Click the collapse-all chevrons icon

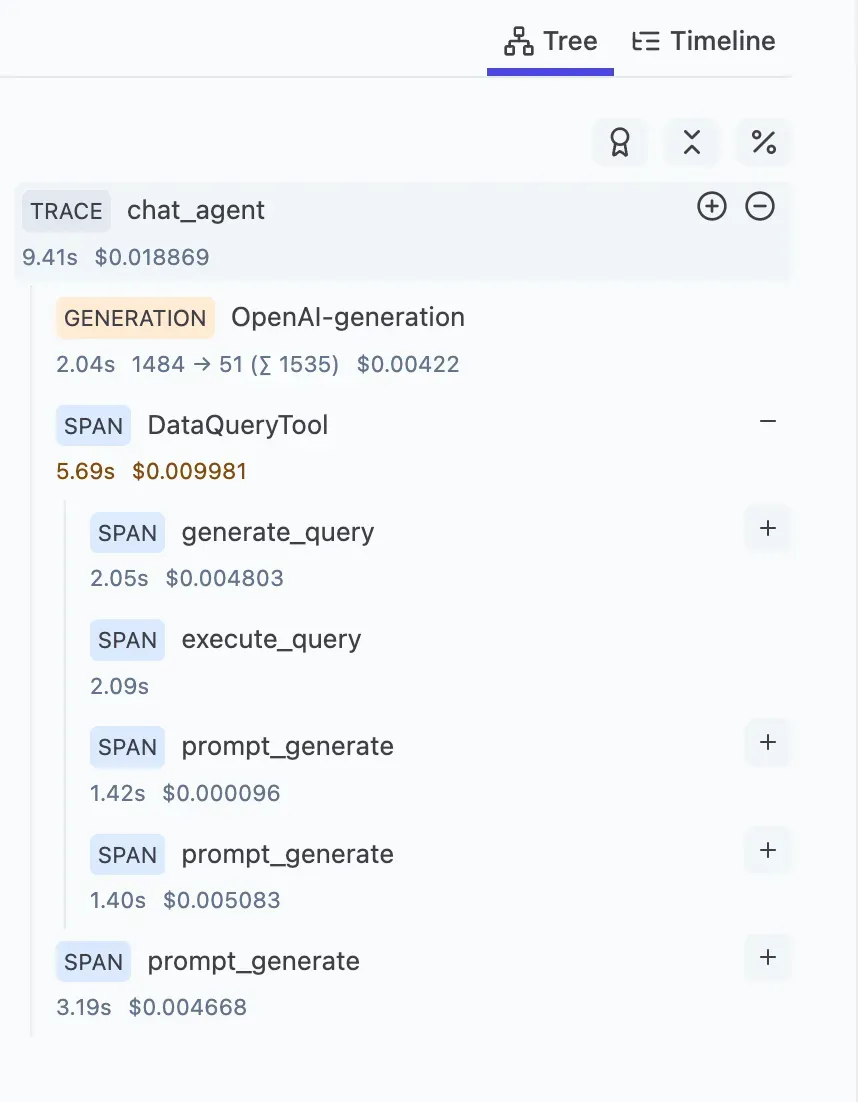click(x=691, y=142)
